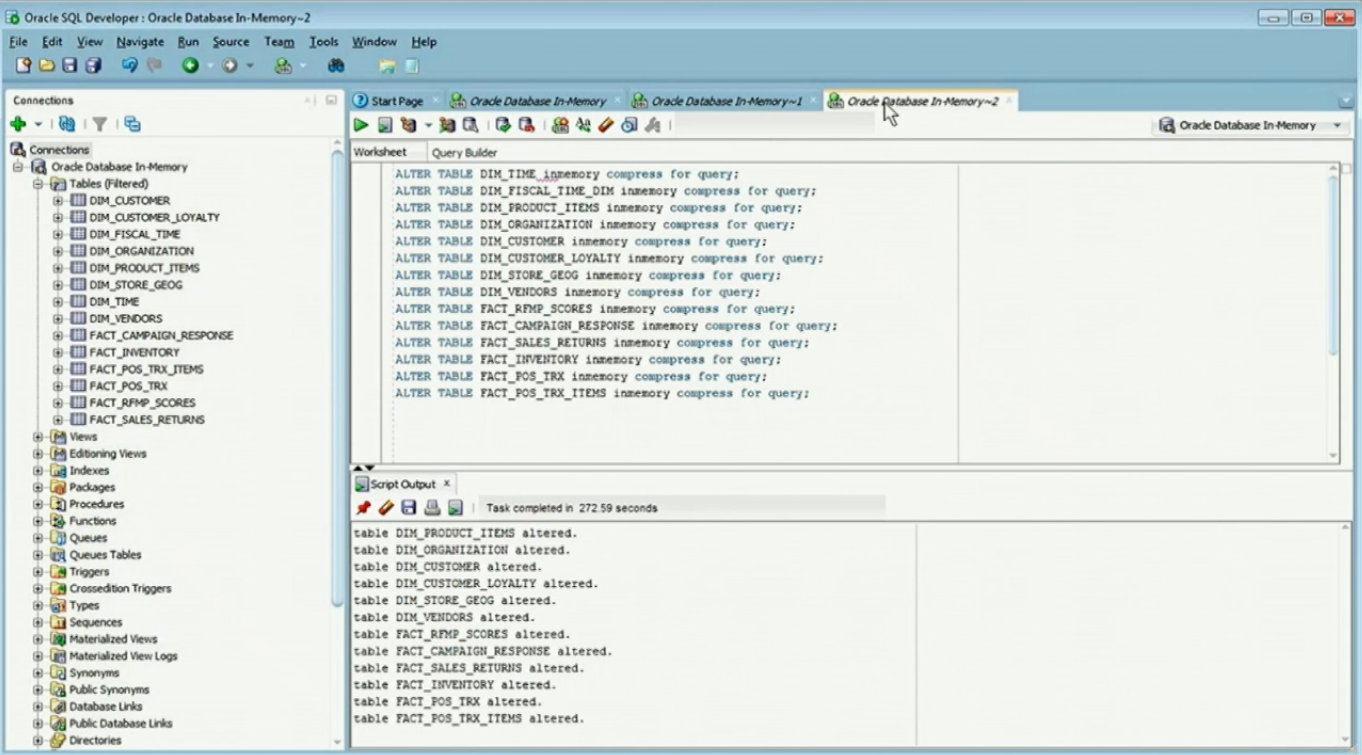1362x755 pixels.
Task: Click the SQL editor vertical scrollbar
Action: tap(1333, 265)
